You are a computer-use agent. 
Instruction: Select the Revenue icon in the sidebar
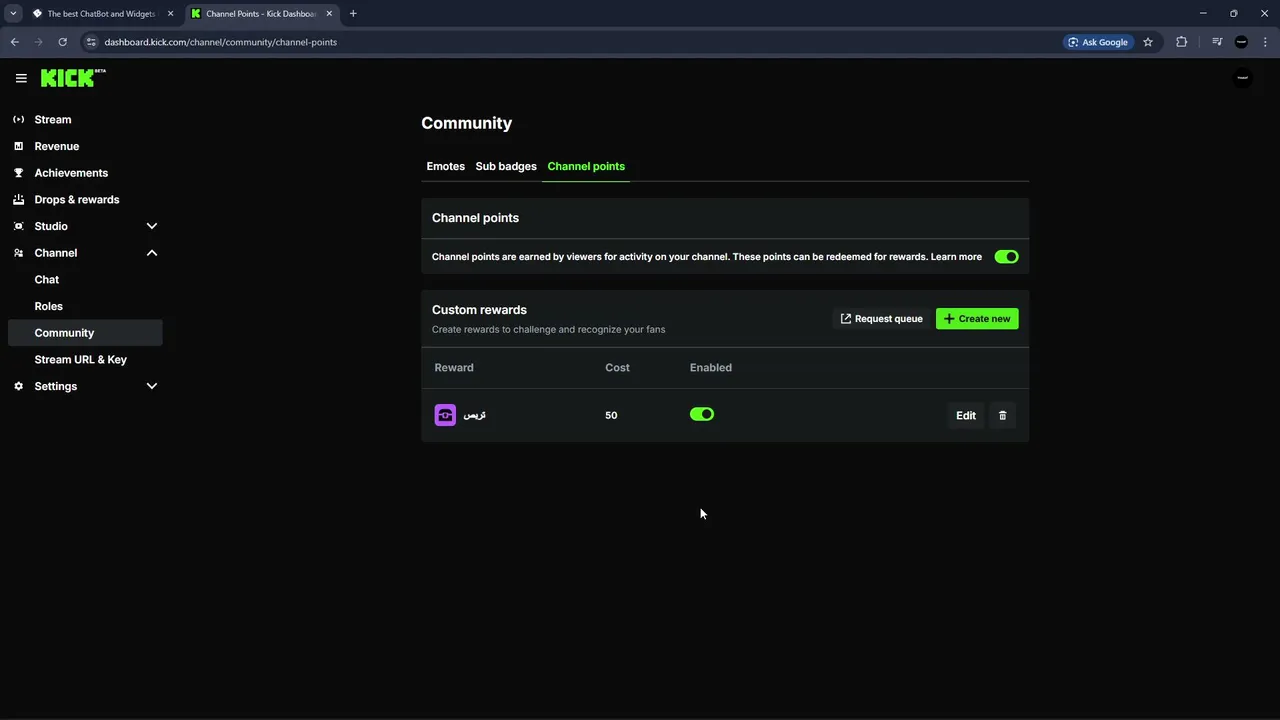click(18, 146)
